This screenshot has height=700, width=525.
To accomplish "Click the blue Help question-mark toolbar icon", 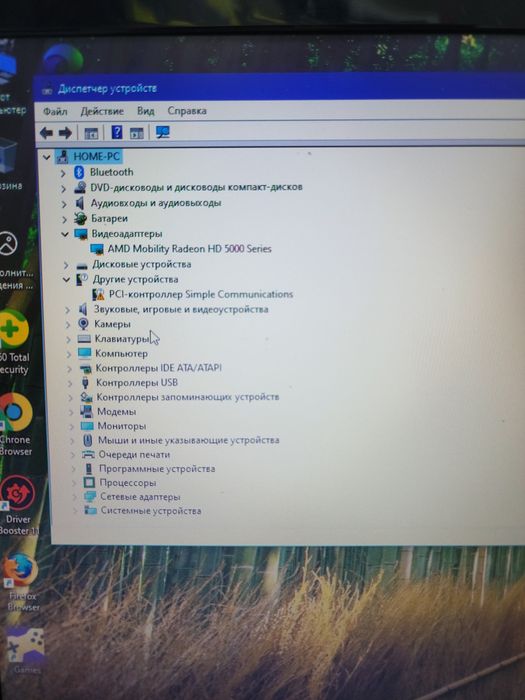I will click(117, 132).
